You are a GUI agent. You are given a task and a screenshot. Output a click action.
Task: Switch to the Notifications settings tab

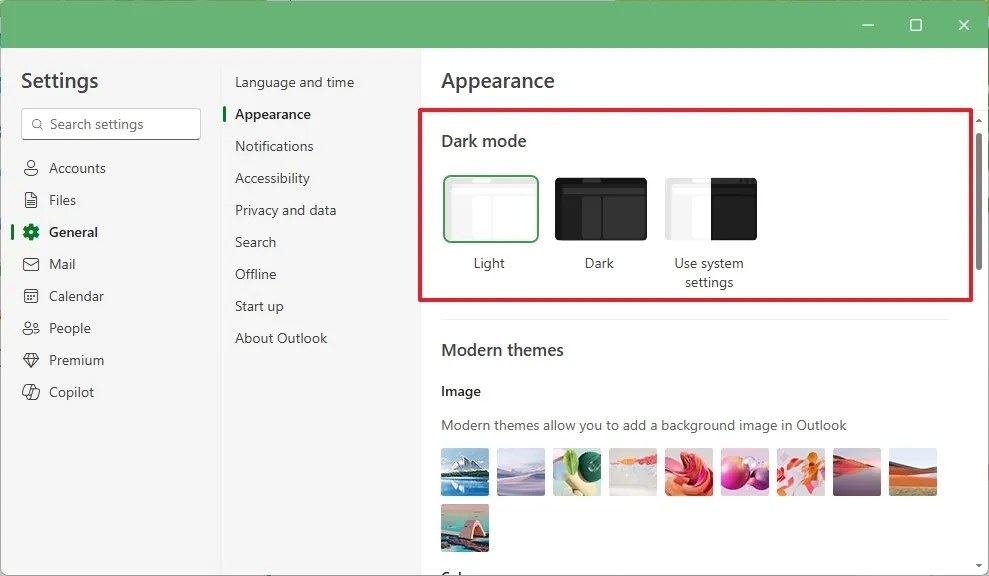(x=272, y=146)
